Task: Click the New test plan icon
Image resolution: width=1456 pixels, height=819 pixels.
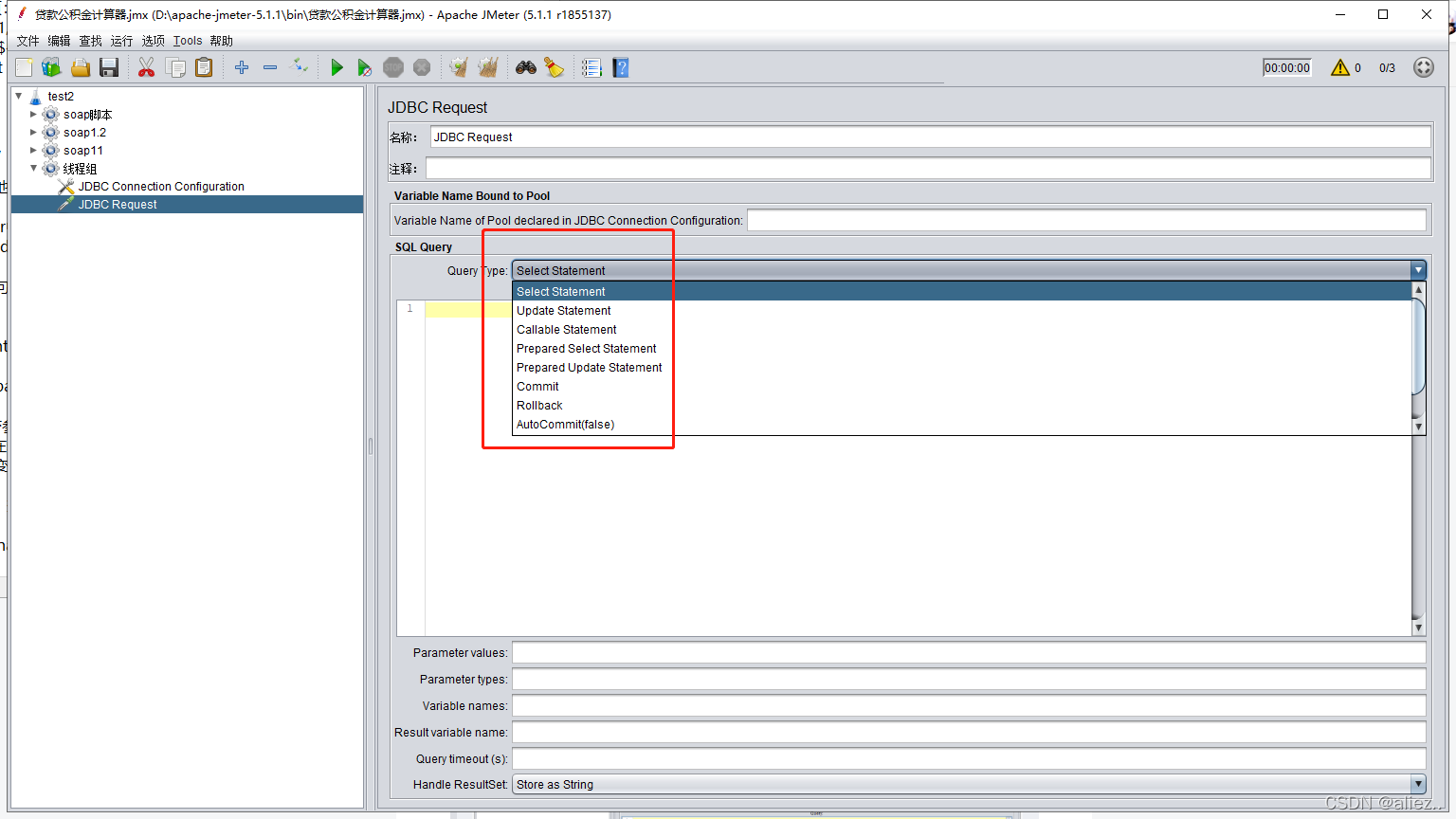Action: pos(24,67)
